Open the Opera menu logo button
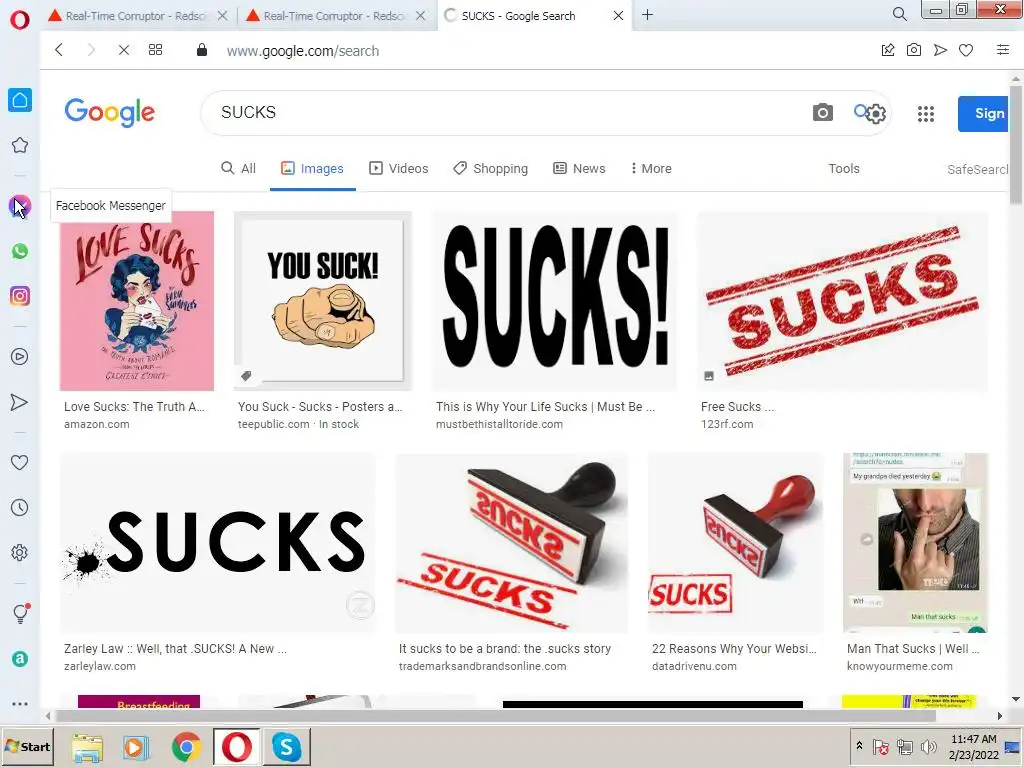Image resolution: width=1024 pixels, height=768 pixels. click(20, 20)
